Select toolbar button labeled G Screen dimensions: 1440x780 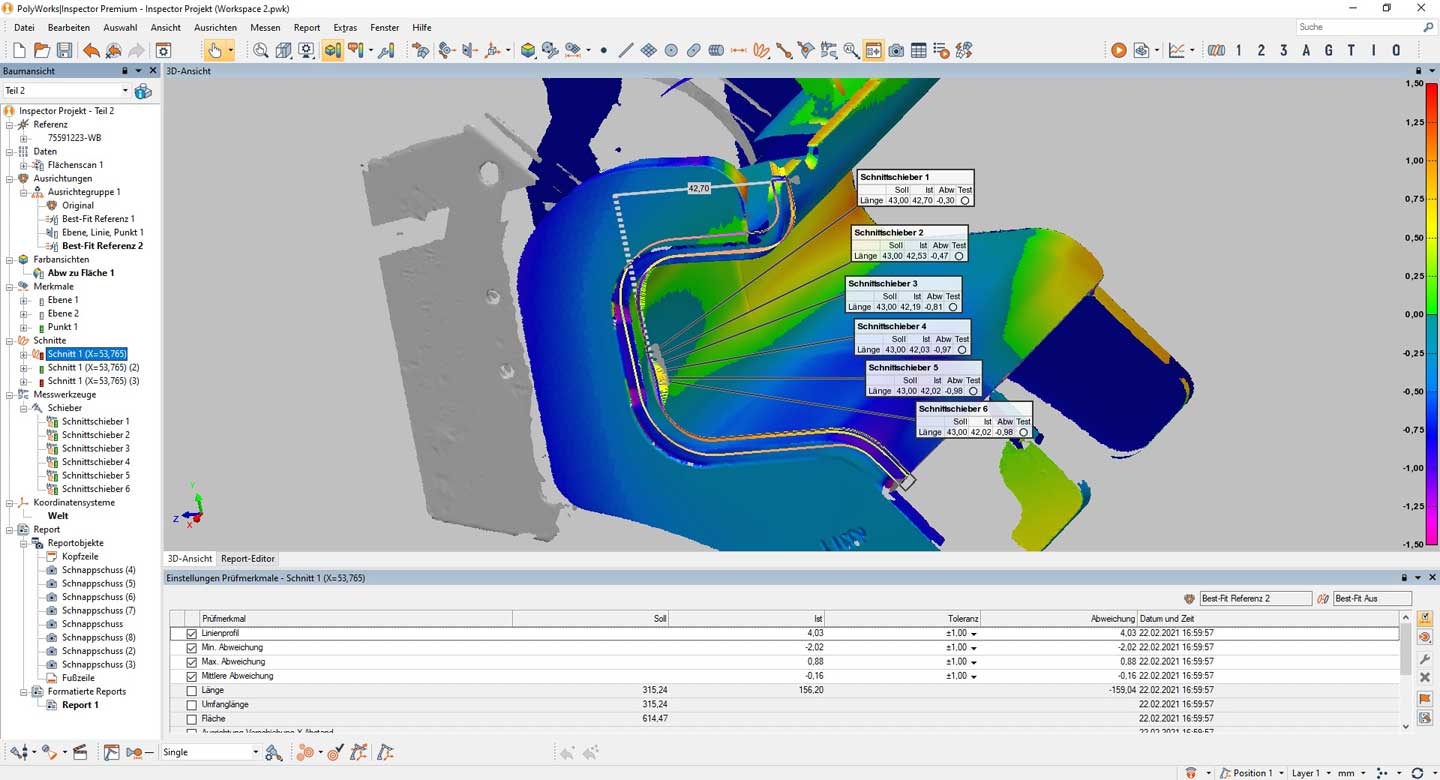pos(1329,50)
